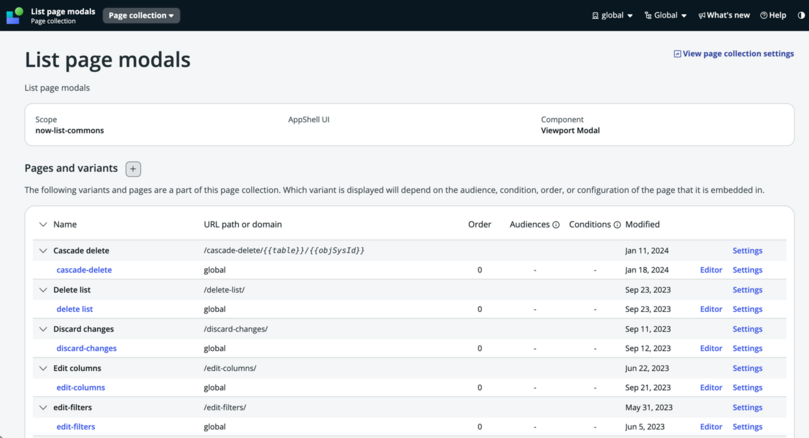
Task: Open Settings for Cascade delete page
Action: click(x=747, y=251)
